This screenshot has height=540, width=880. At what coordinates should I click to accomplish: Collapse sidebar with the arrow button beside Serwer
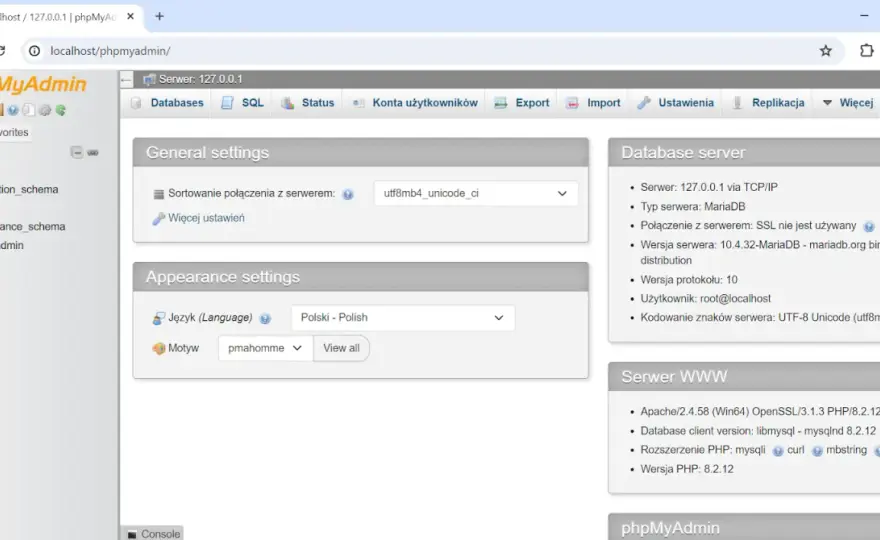click(126, 80)
